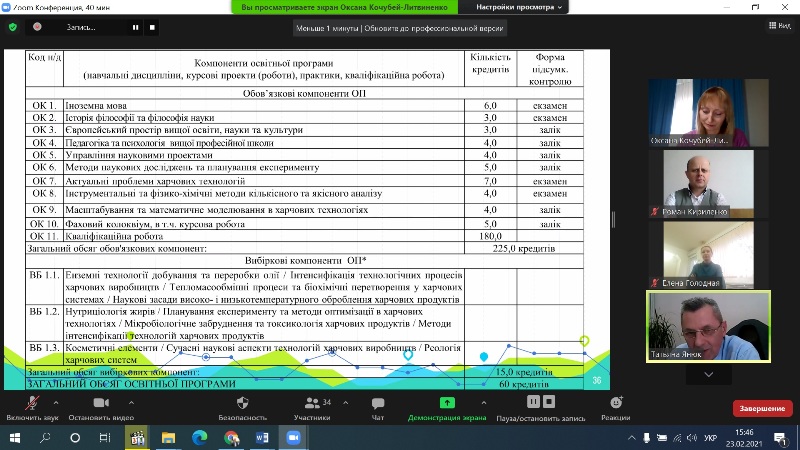Click panel divider handle beside shared screen
This screenshot has height=450, width=800.
pyautogui.click(x=613, y=219)
